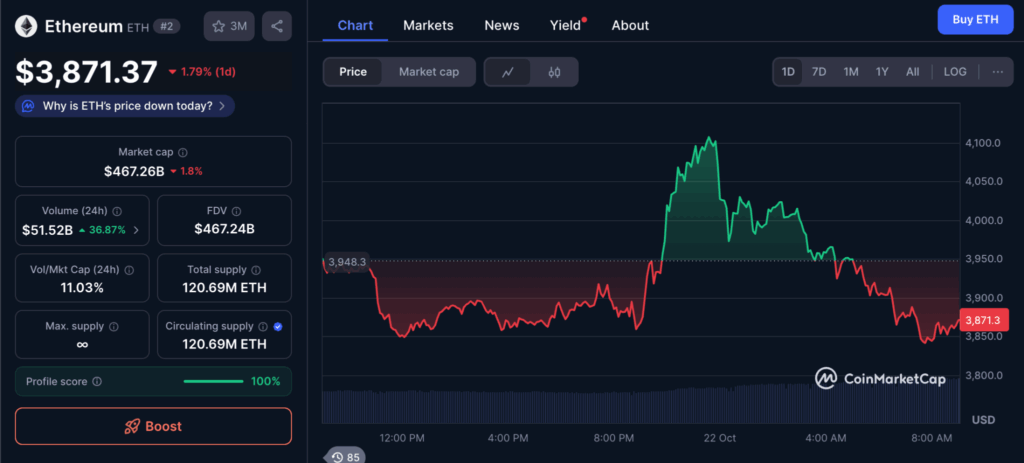Expand Volume (24h) details chevron
The width and height of the screenshot is (1024, 463).
pyautogui.click(x=137, y=230)
